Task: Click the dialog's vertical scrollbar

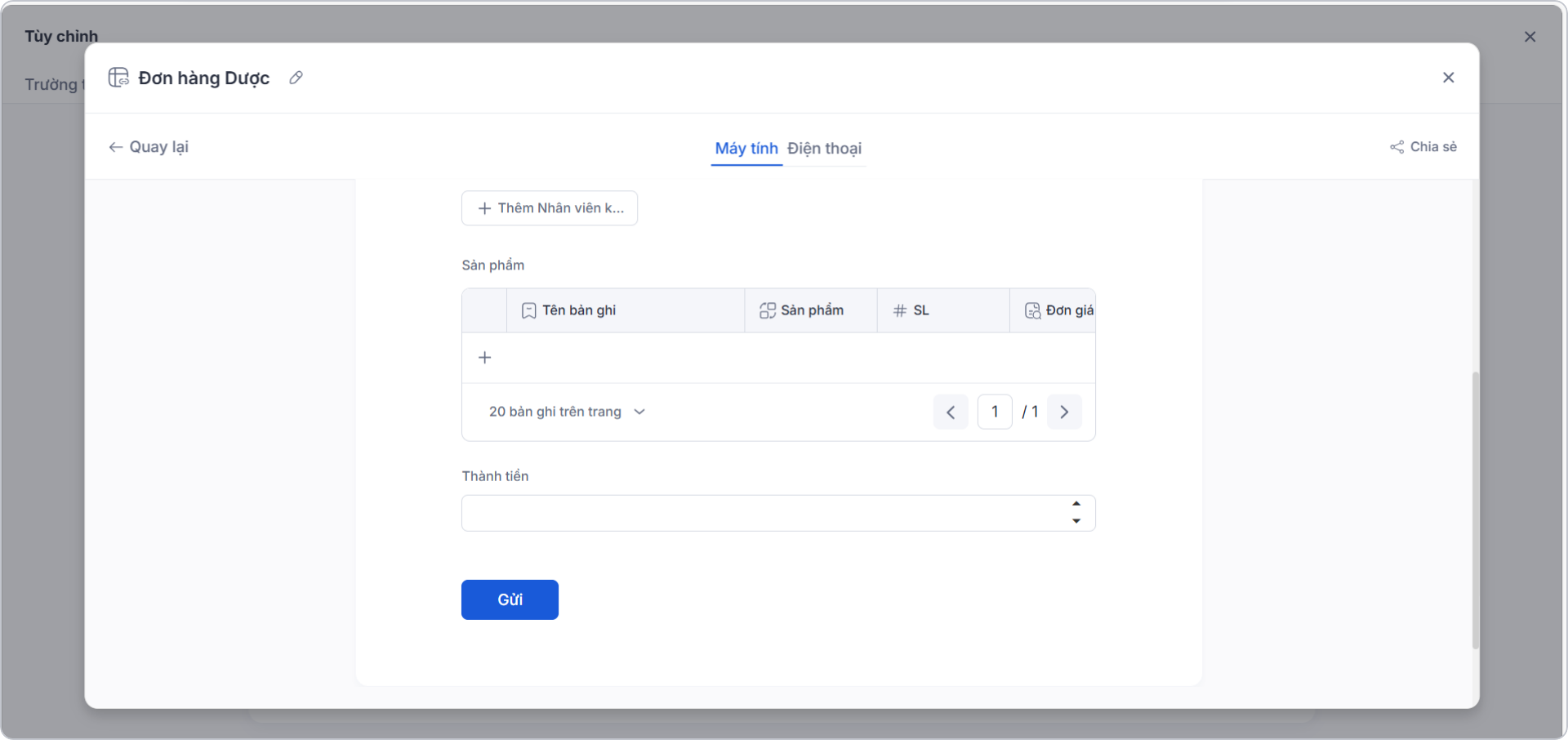Action: pos(1476,510)
